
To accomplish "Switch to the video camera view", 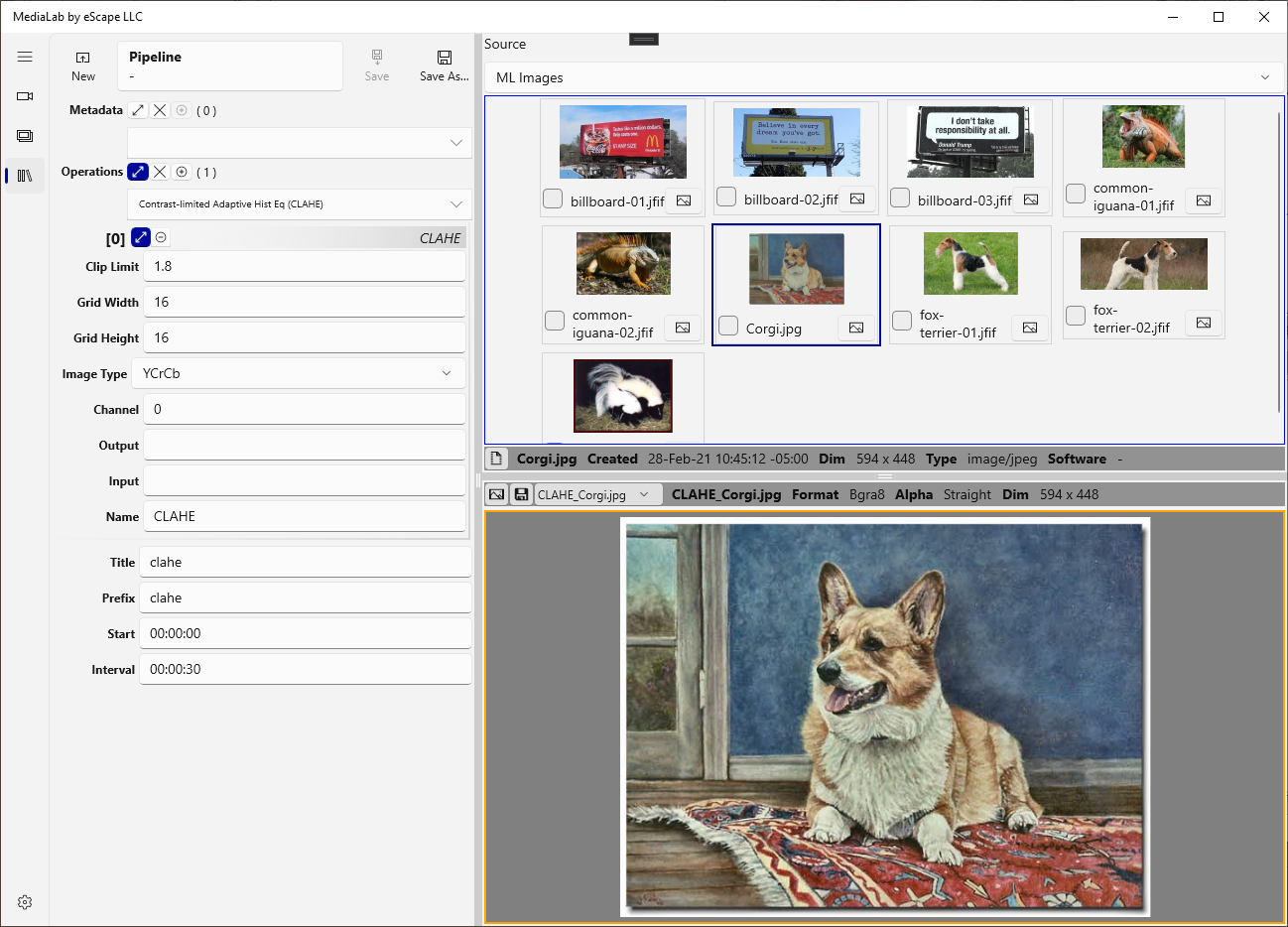I will (x=25, y=96).
